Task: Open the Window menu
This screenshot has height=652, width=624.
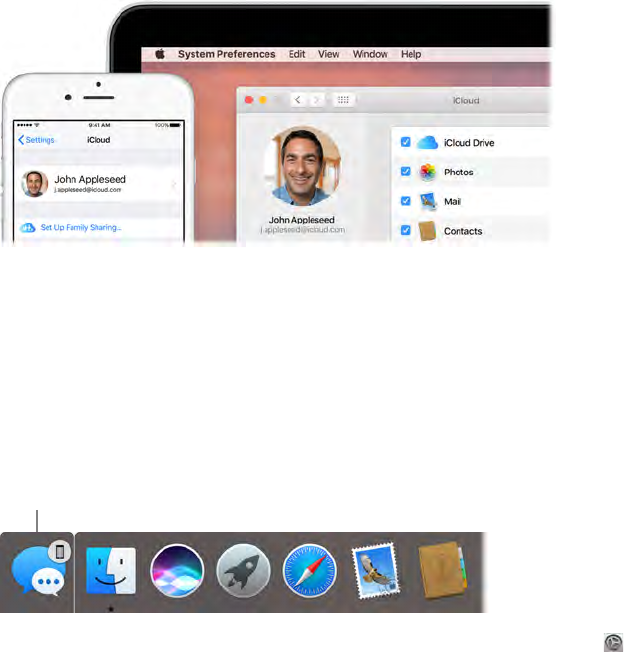Action: [x=370, y=54]
